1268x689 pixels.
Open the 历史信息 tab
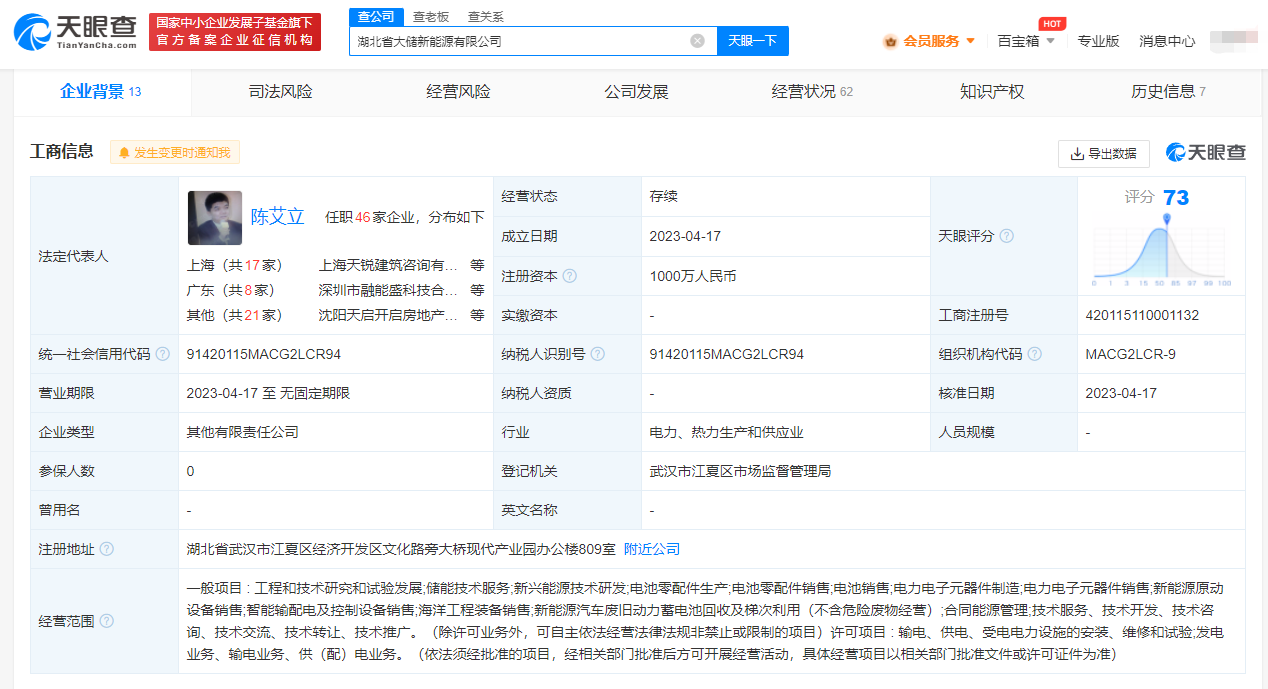coord(1163,91)
